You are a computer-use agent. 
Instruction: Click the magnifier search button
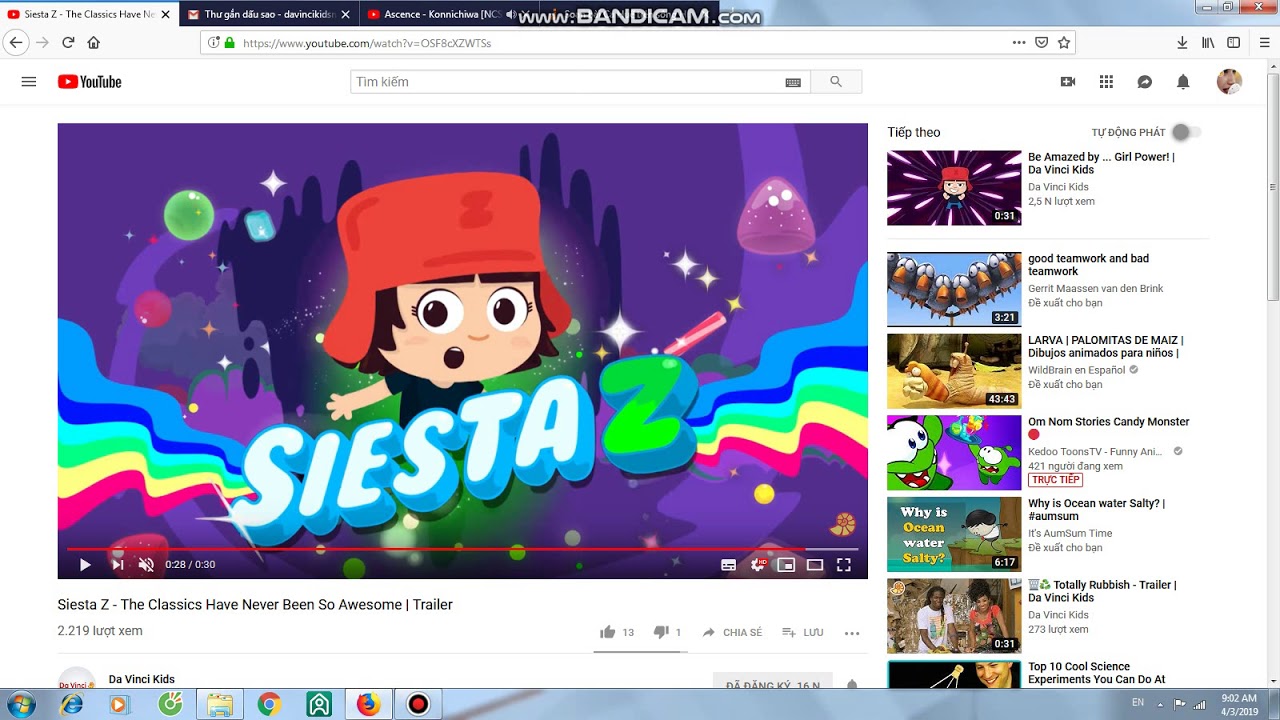836,82
